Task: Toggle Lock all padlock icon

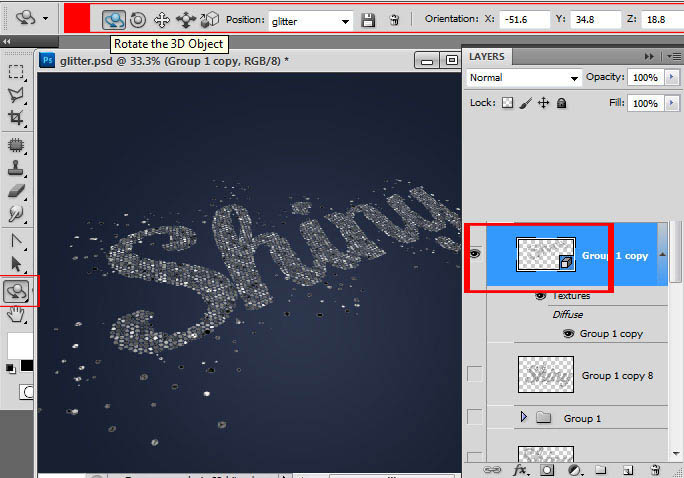Action: [x=562, y=103]
